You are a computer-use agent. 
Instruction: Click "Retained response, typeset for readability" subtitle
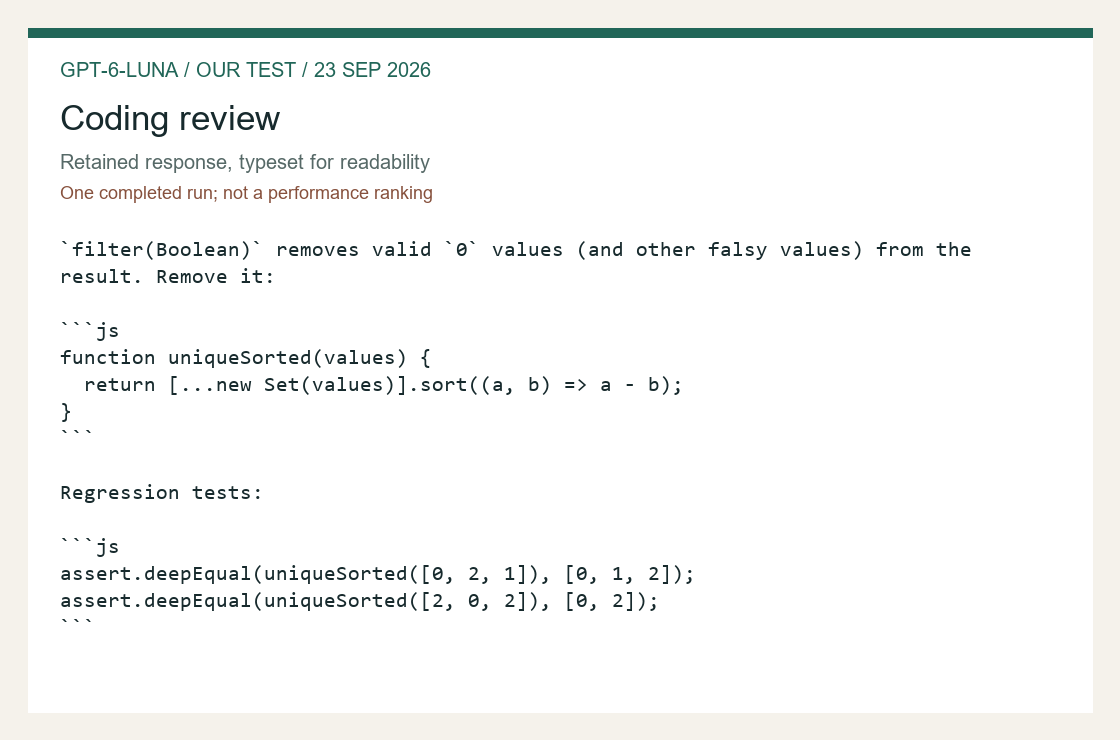pyautogui.click(x=245, y=162)
